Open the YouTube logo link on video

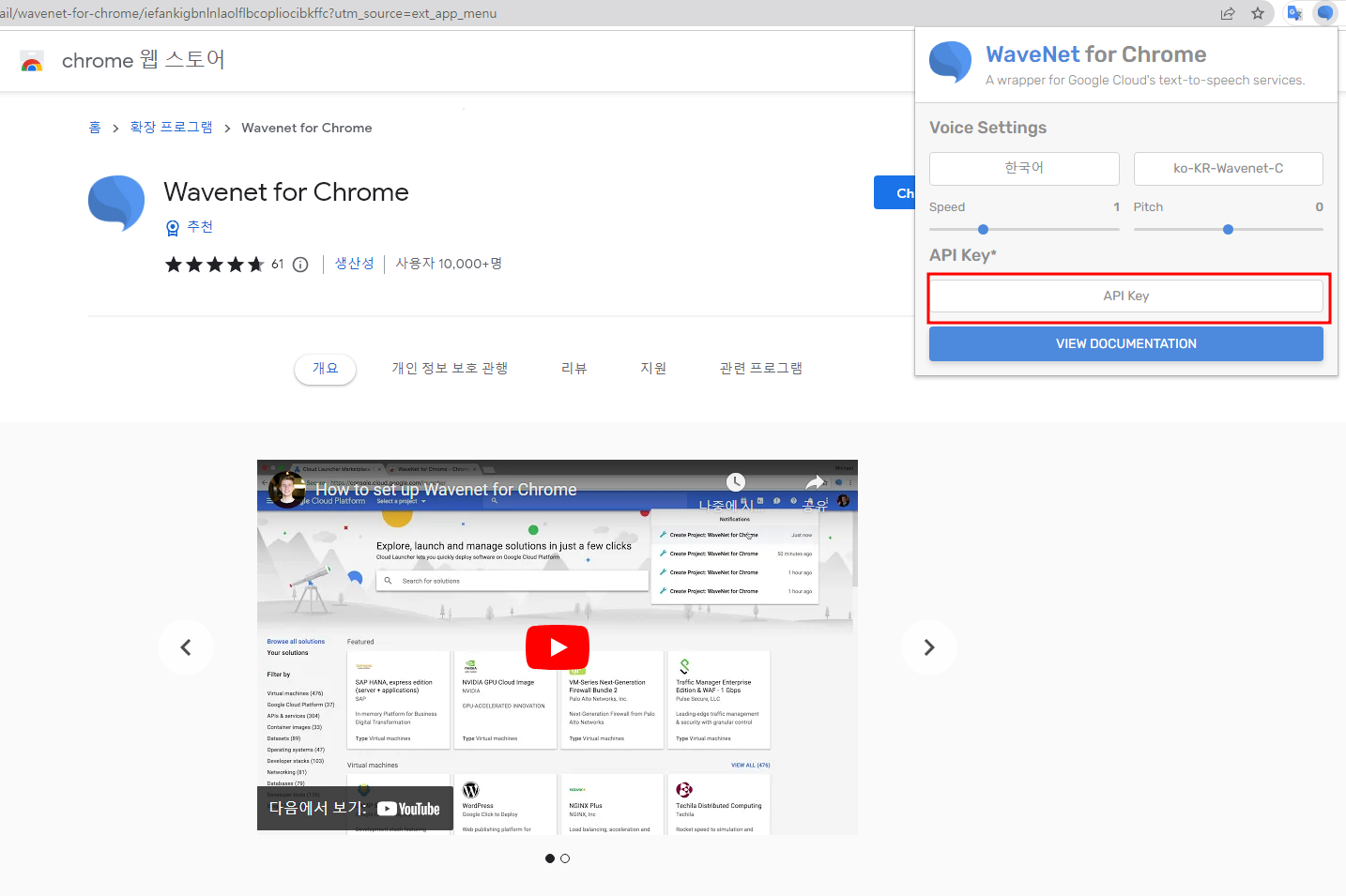coord(408,809)
